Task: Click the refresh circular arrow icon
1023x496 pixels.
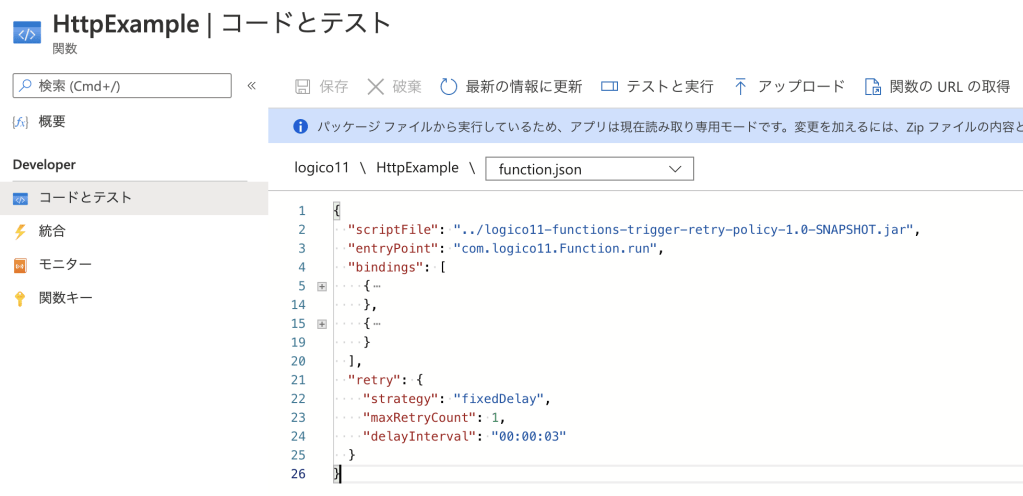Action: [449, 87]
